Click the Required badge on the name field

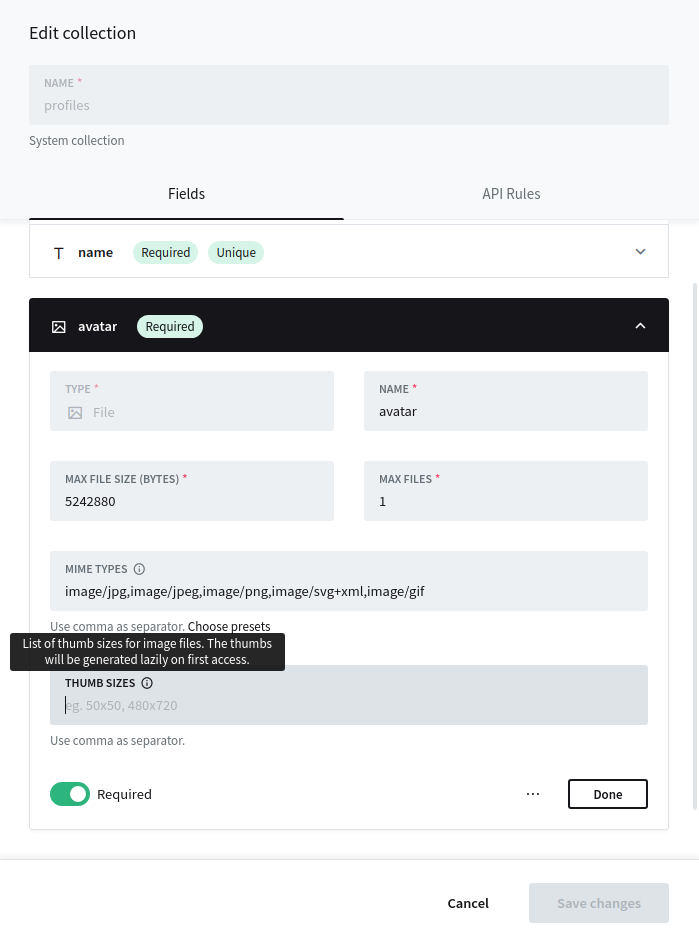(x=166, y=252)
